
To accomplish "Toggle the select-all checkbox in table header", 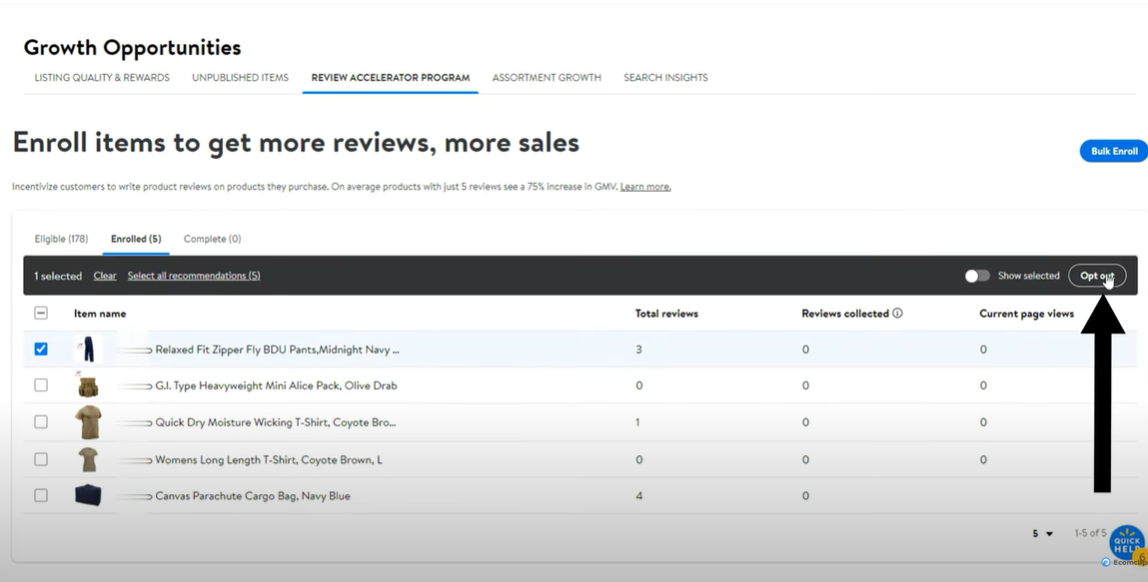I will click(x=41, y=313).
